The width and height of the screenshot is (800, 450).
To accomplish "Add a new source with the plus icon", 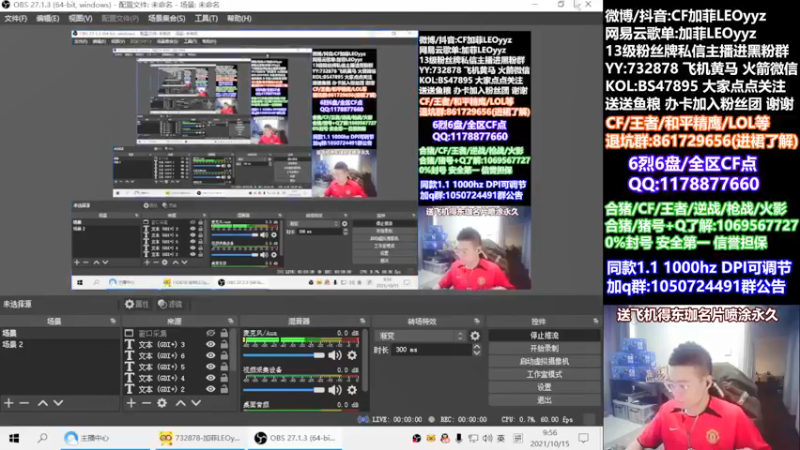I will pos(131,403).
